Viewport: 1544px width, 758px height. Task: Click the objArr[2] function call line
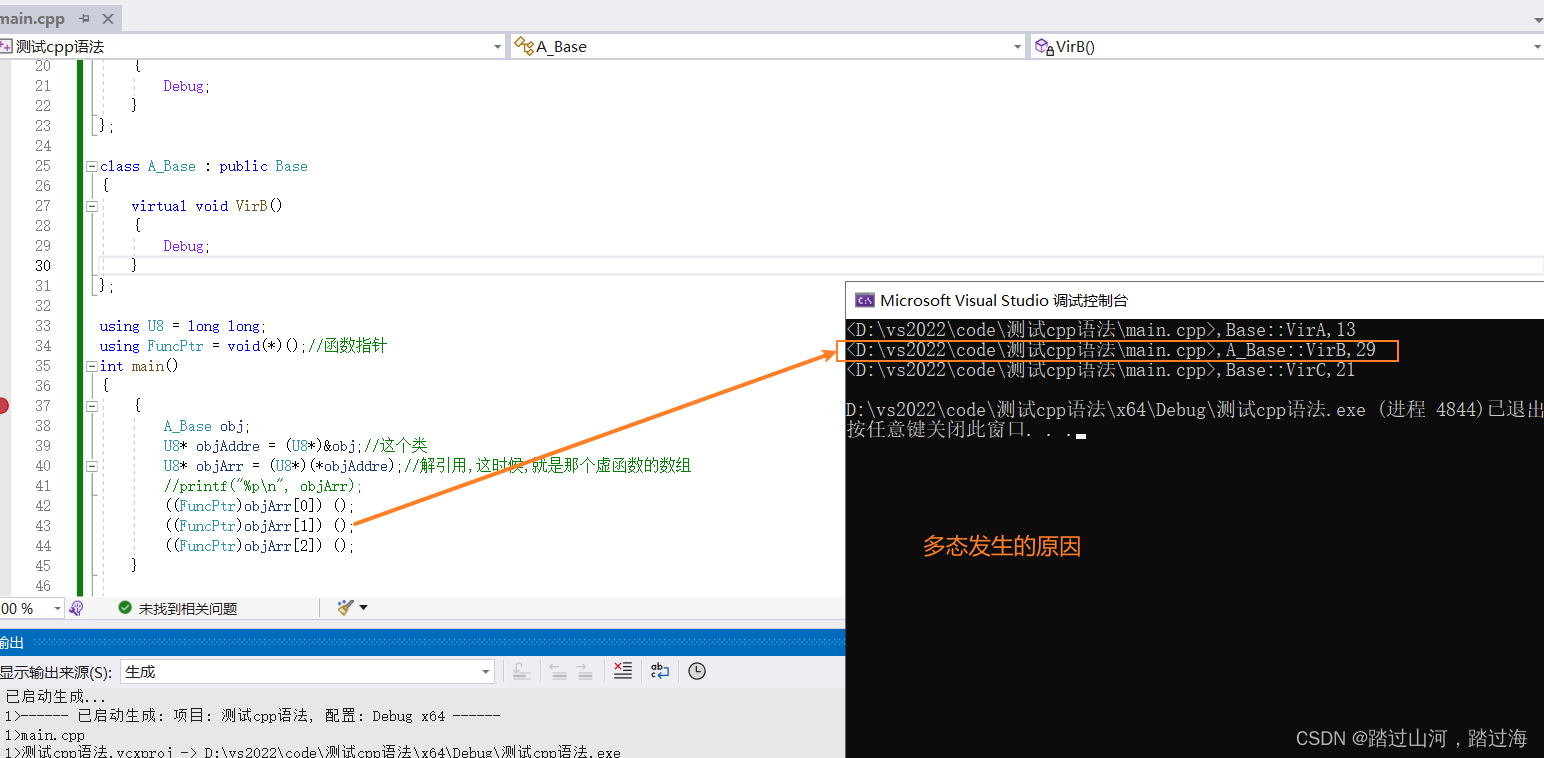tap(259, 546)
